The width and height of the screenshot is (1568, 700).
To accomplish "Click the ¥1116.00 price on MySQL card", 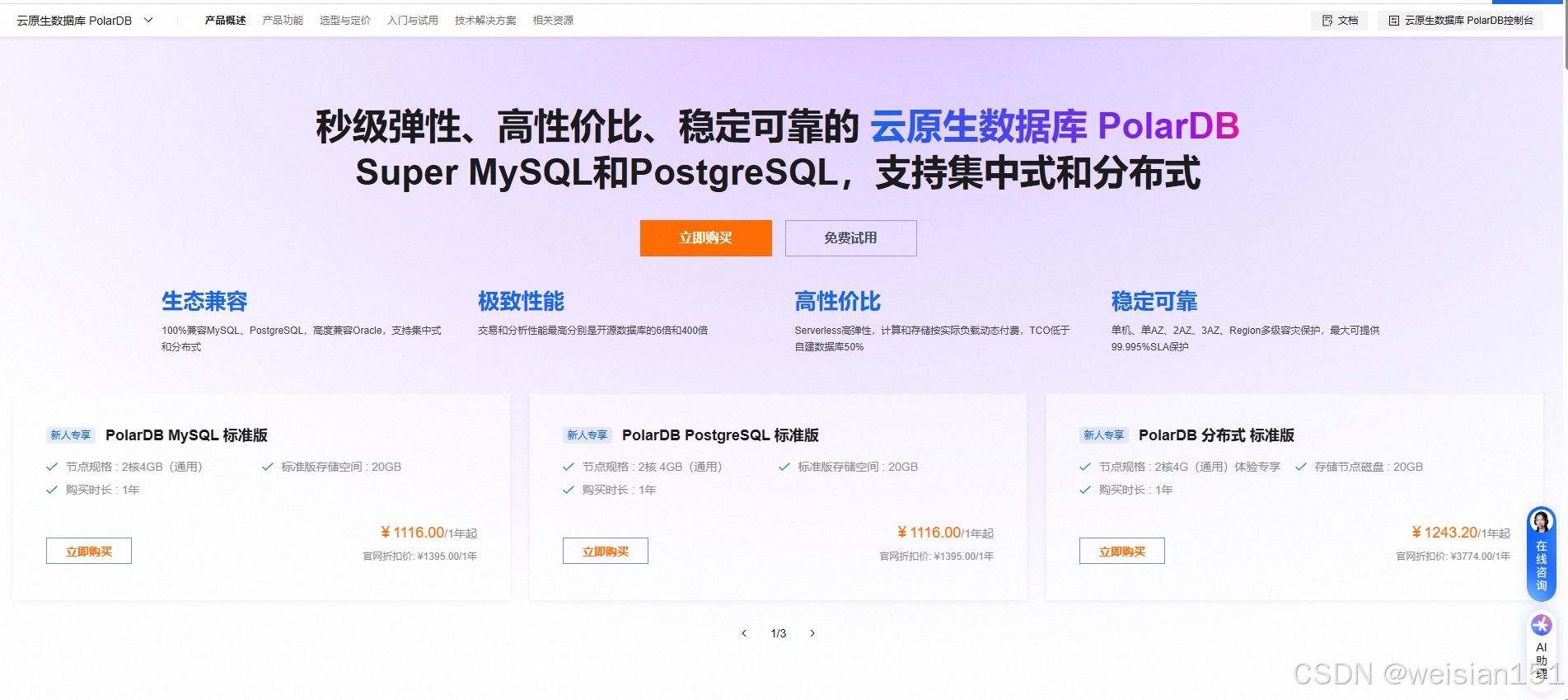I will 413,533.
